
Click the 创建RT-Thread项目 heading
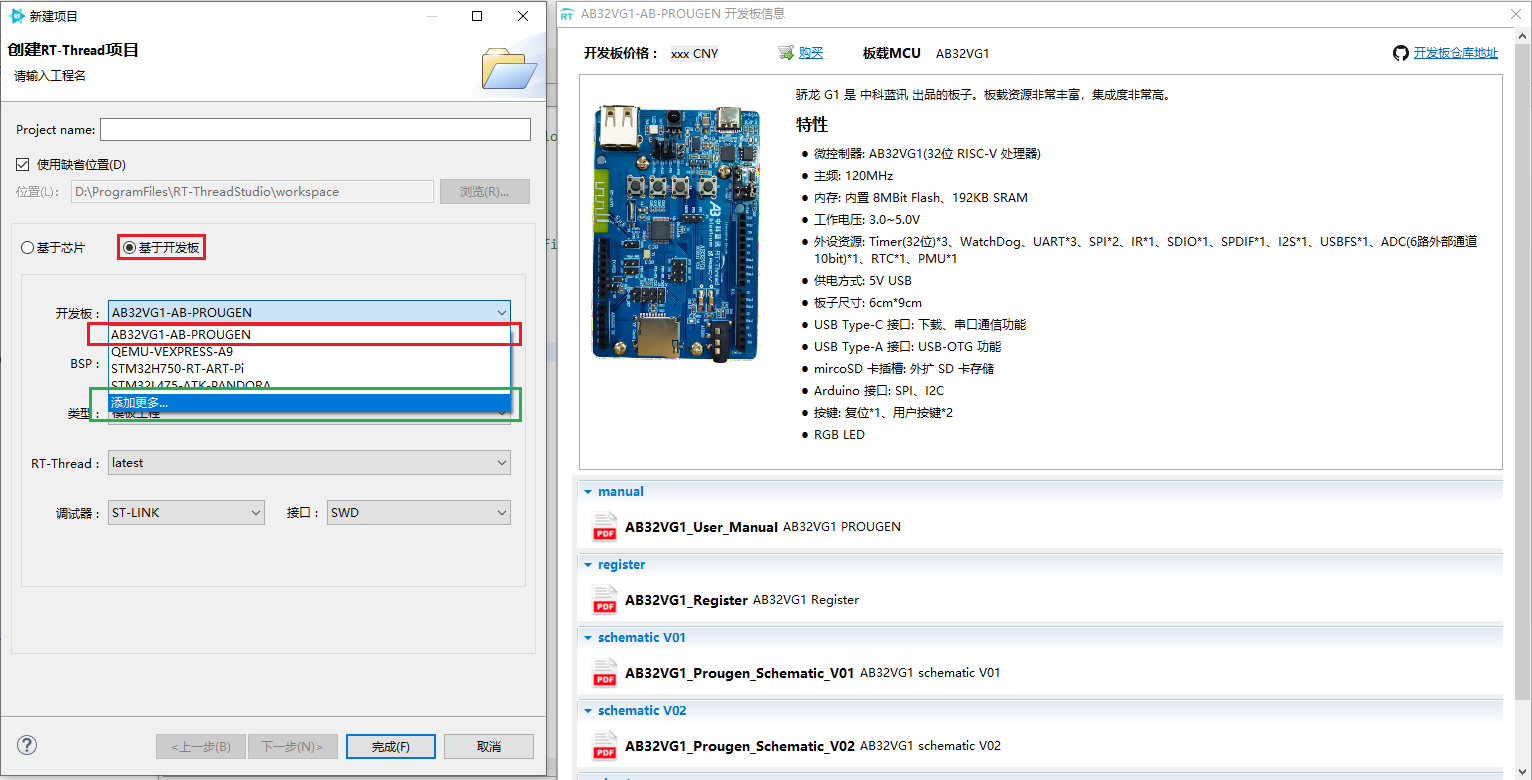coord(73,50)
